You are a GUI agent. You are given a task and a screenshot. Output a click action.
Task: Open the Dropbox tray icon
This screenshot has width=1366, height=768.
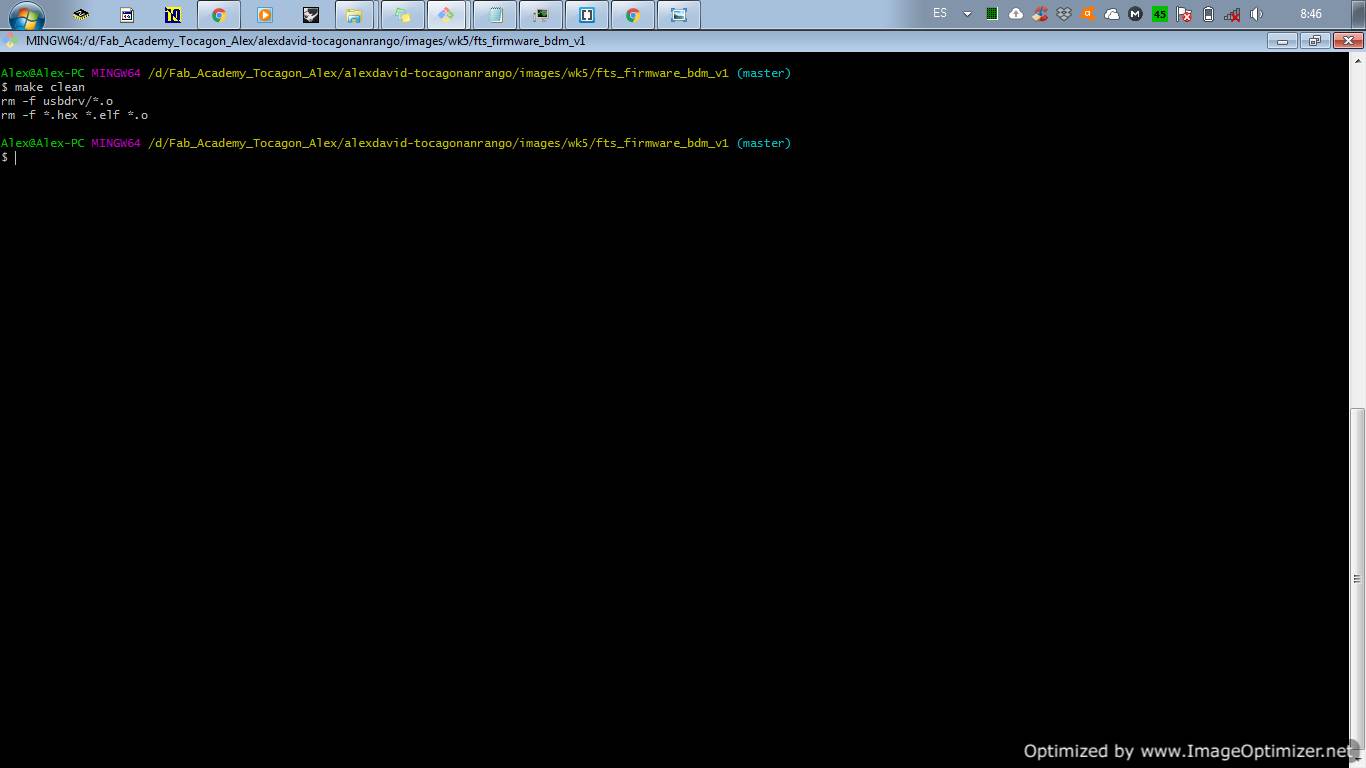point(1063,14)
